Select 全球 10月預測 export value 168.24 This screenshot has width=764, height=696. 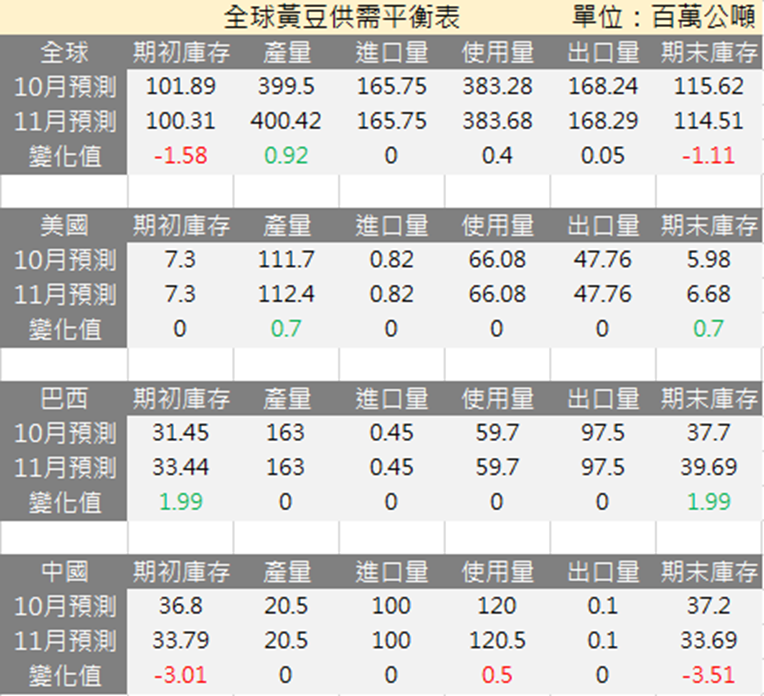tap(603, 87)
